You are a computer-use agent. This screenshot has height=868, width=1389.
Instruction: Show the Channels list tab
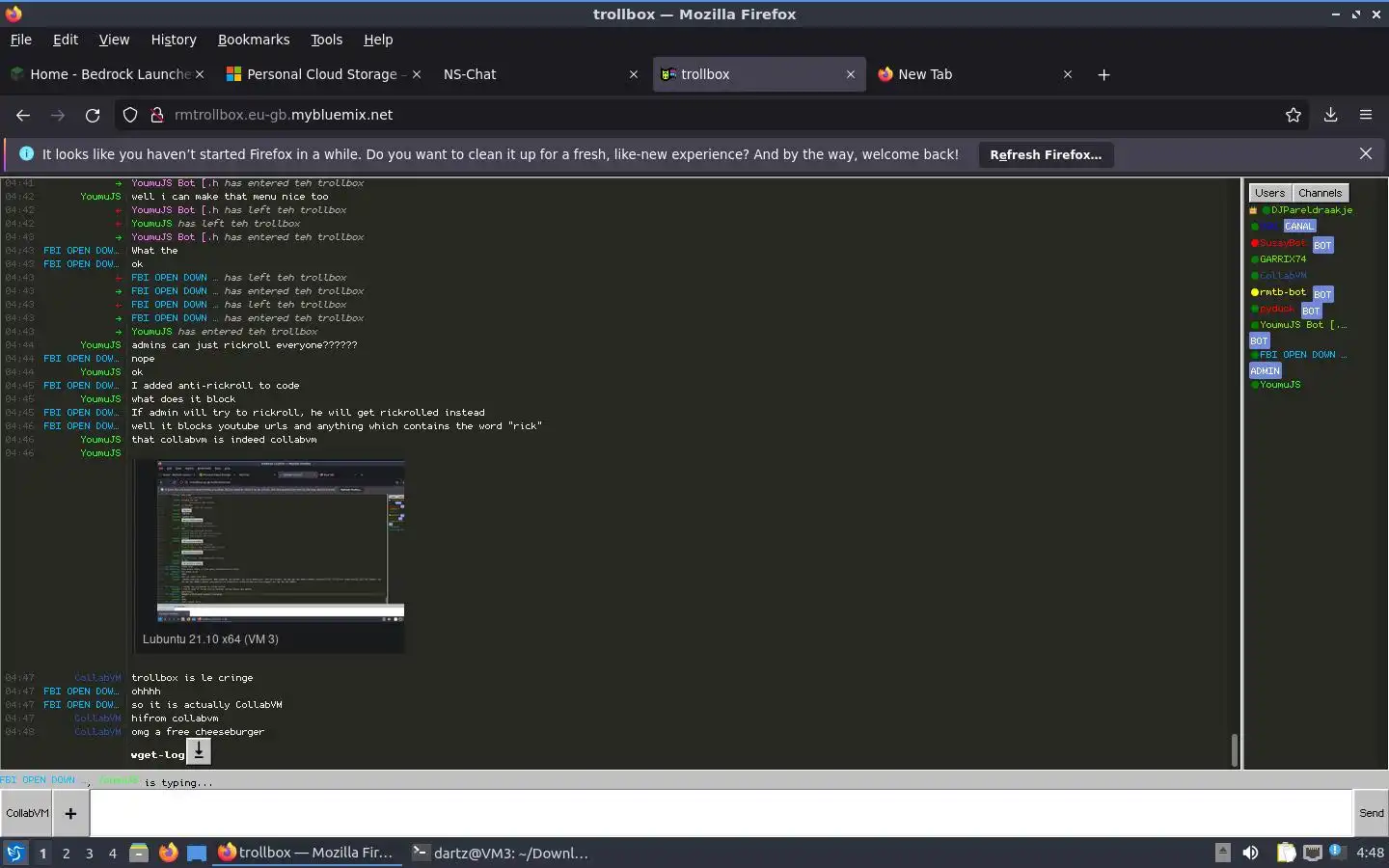(1320, 193)
